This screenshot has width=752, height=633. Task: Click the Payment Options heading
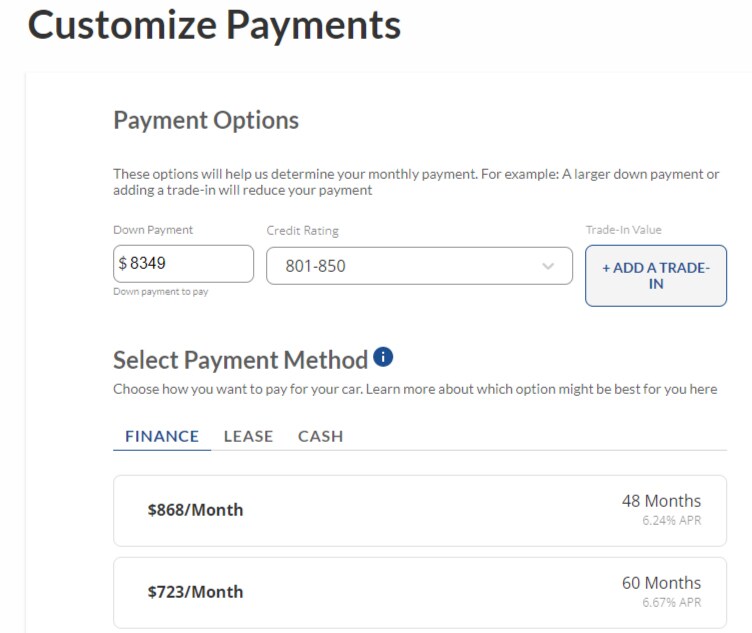[x=206, y=120]
